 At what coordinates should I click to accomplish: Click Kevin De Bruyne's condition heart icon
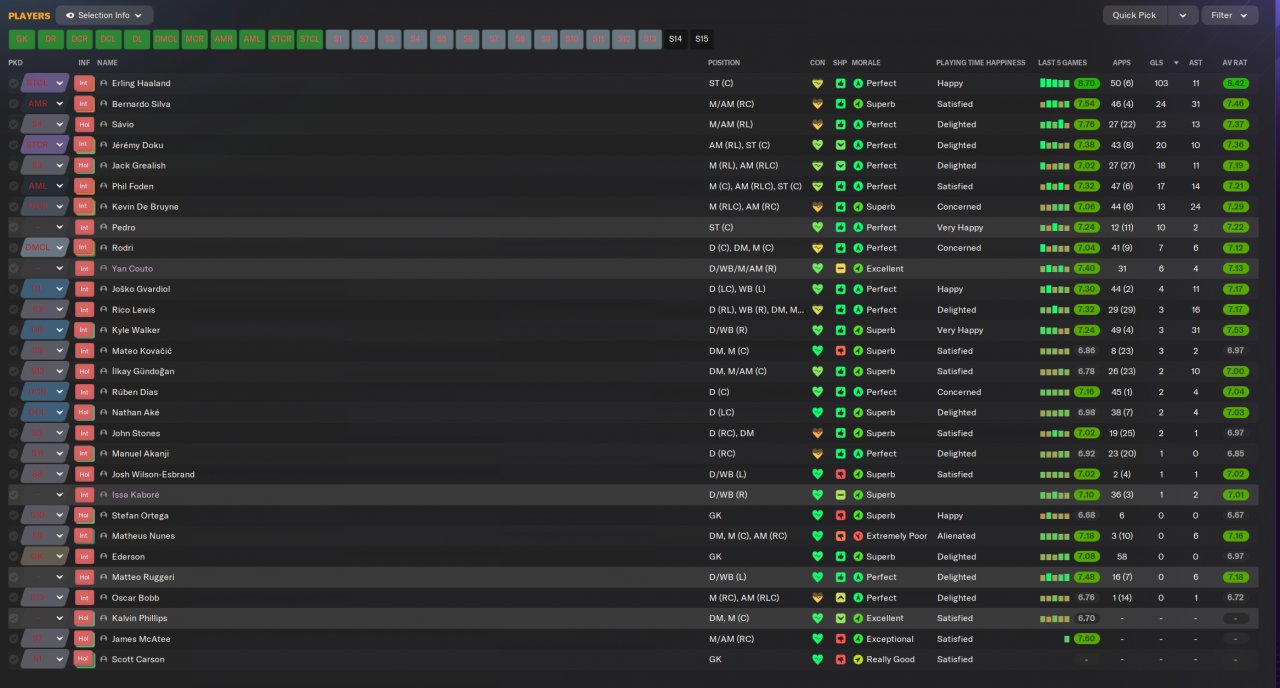click(817, 207)
